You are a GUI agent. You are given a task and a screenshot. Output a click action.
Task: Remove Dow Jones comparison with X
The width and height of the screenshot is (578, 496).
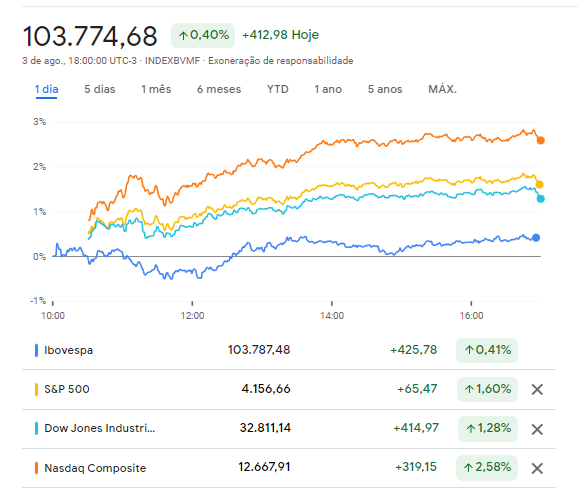click(537, 429)
